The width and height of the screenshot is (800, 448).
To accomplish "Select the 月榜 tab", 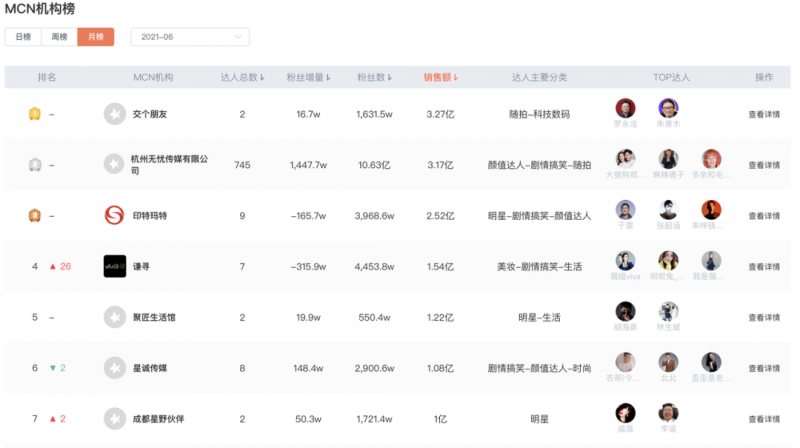I will (x=95, y=37).
